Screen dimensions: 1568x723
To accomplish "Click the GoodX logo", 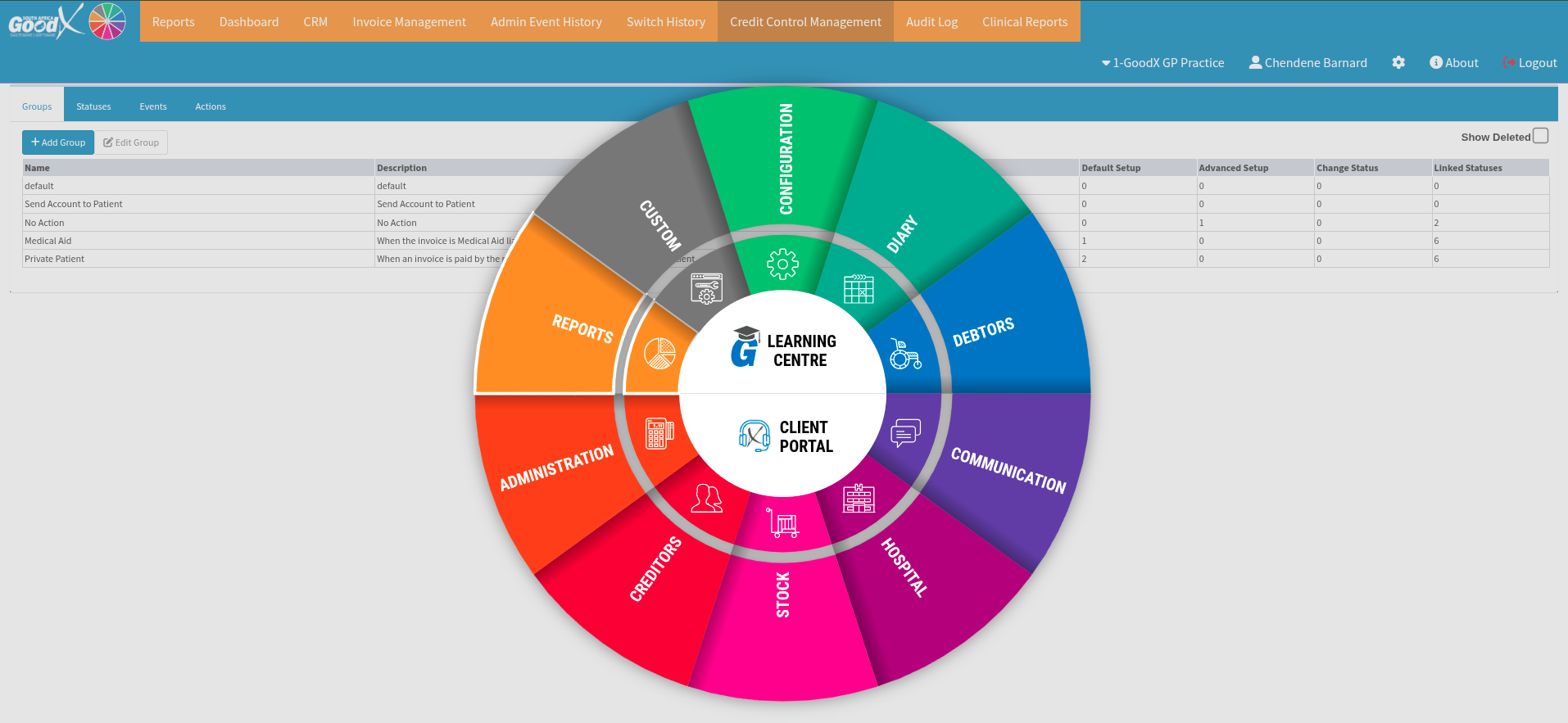I will [46, 22].
